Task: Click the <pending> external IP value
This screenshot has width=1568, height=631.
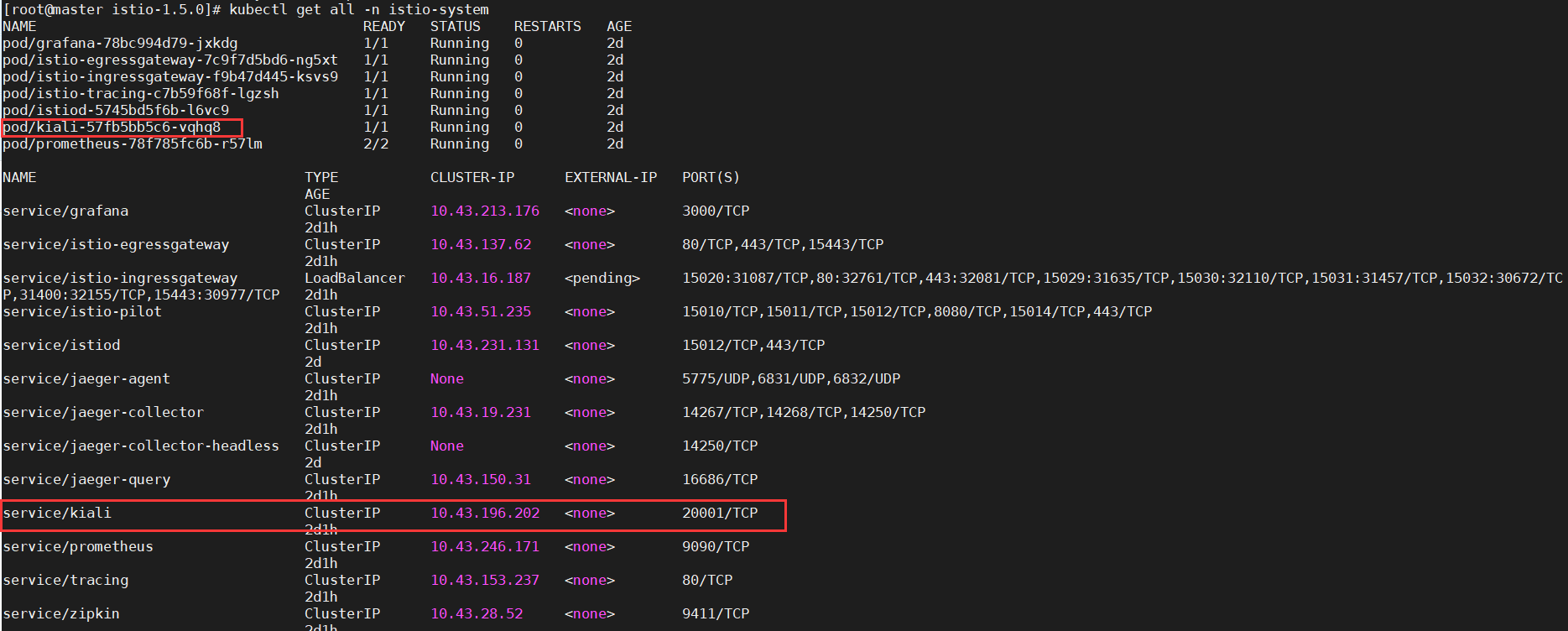Action: pos(602,279)
